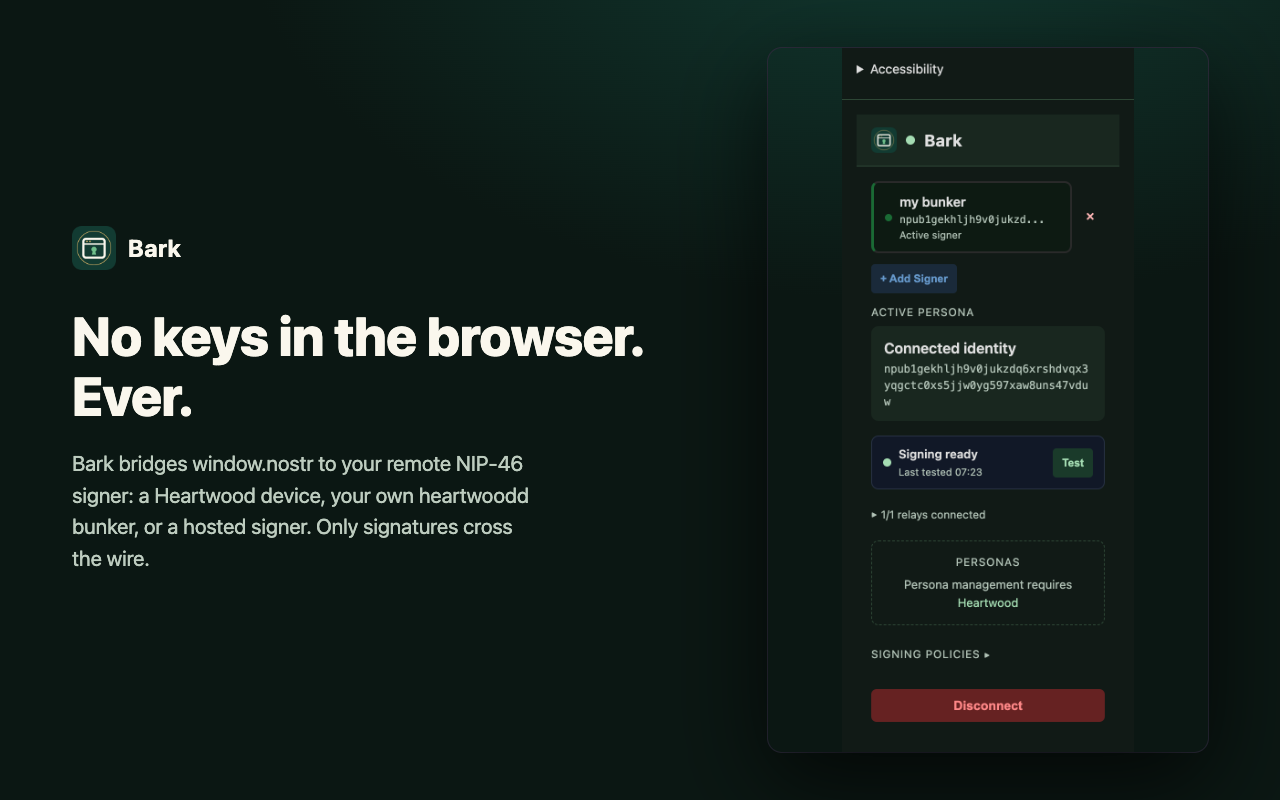Select the my bunker signer card
This screenshot has width=1280, height=800.
click(x=971, y=217)
